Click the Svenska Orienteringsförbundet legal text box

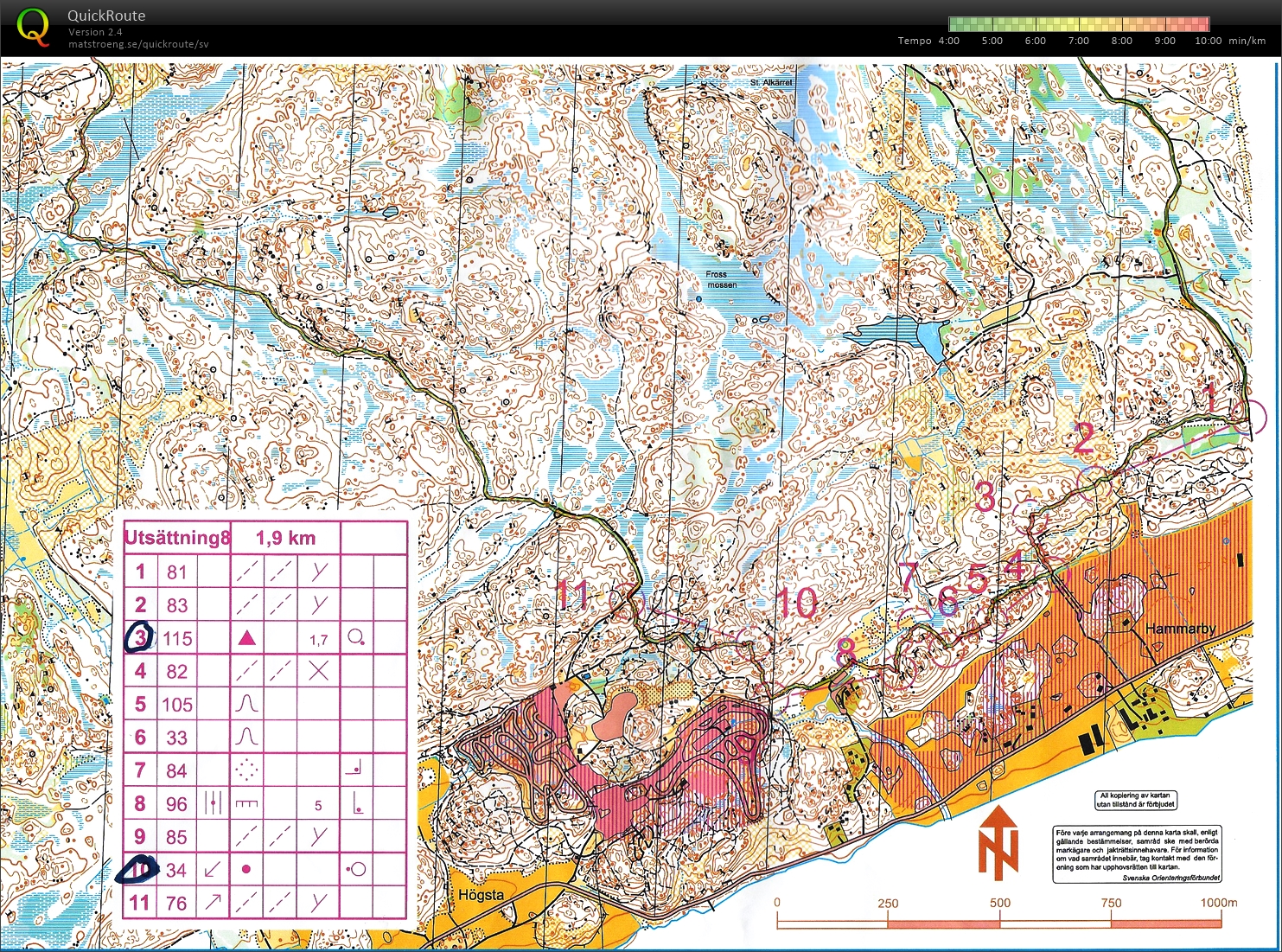pyautogui.click(x=1138, y=855)
